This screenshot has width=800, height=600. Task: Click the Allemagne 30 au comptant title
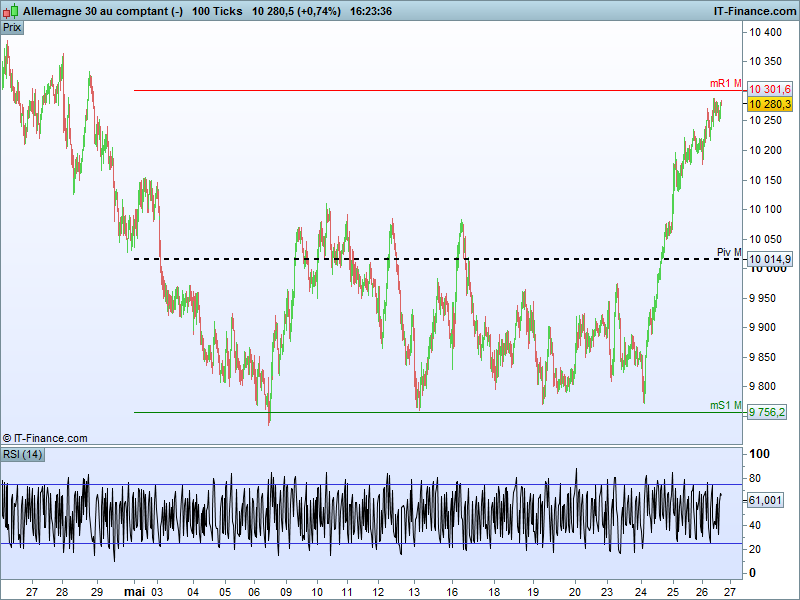coord(103,11)
